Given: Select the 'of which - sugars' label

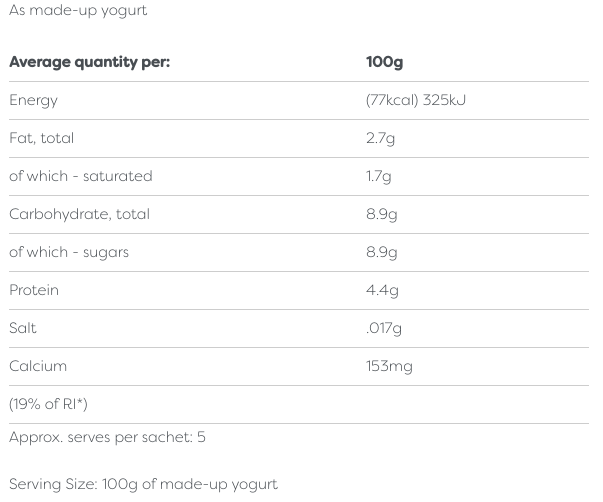Looking at the screenshot, I should point(69,252).
